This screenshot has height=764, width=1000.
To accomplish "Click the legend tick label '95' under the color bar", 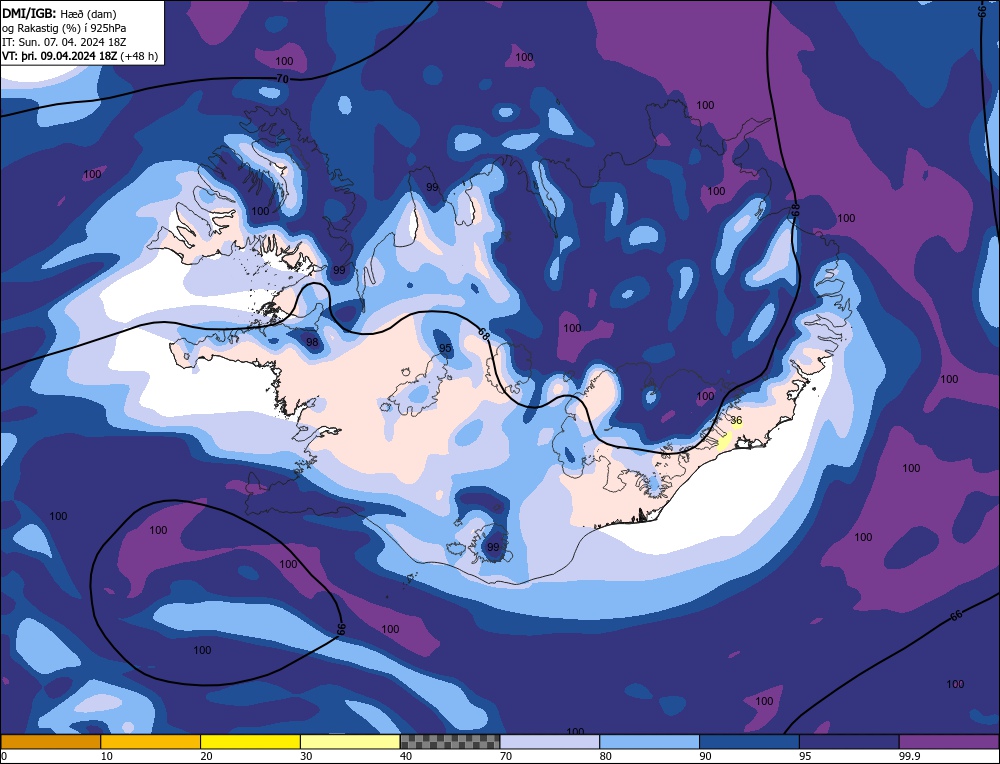I will (x=805, y=756).
